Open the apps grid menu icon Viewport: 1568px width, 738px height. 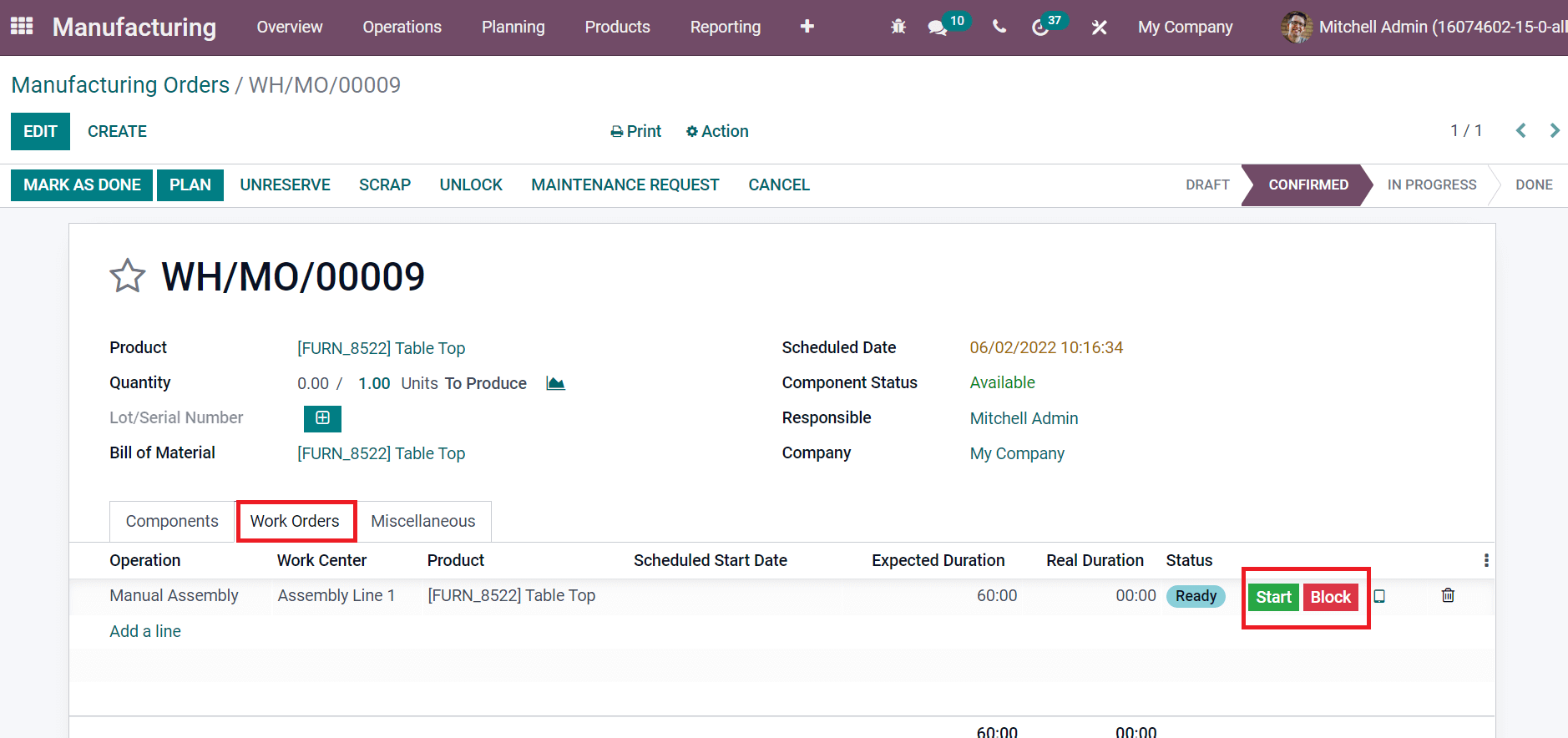22,26
